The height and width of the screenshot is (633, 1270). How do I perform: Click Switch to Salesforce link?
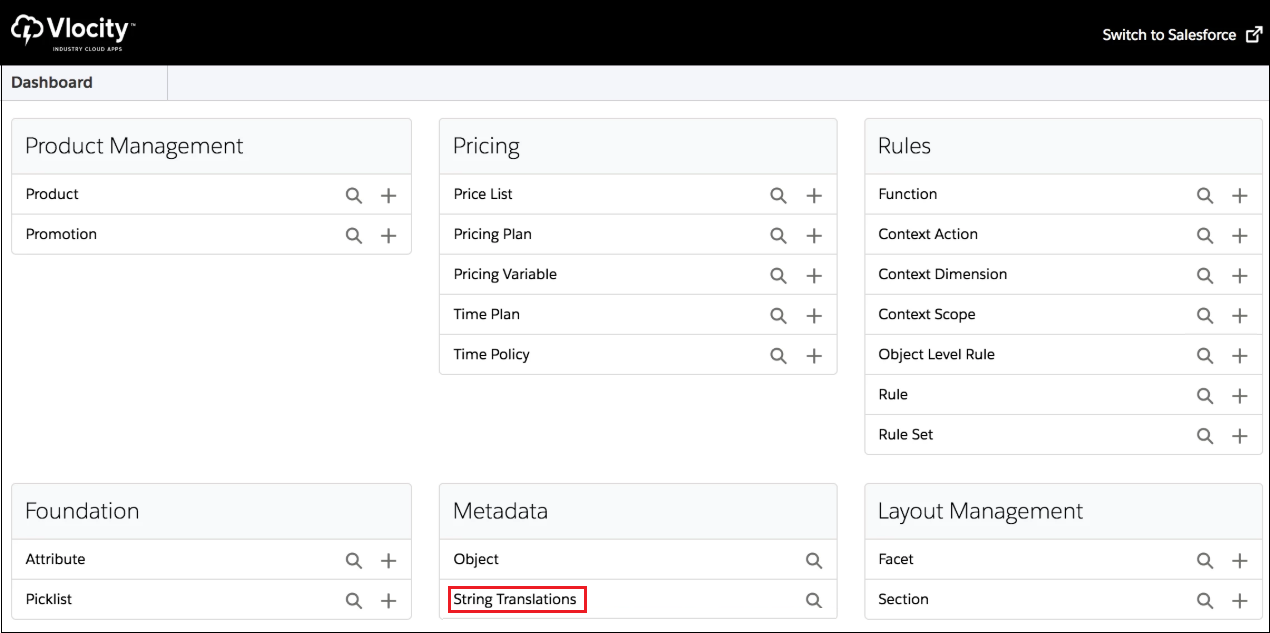point(1182,35)
